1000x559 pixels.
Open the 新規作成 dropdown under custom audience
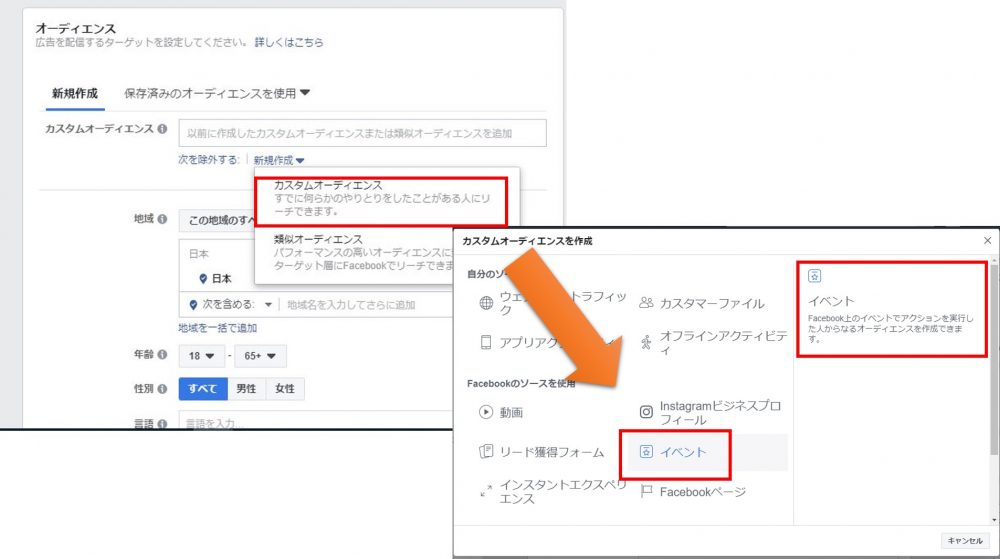click(x=279, y=161)
